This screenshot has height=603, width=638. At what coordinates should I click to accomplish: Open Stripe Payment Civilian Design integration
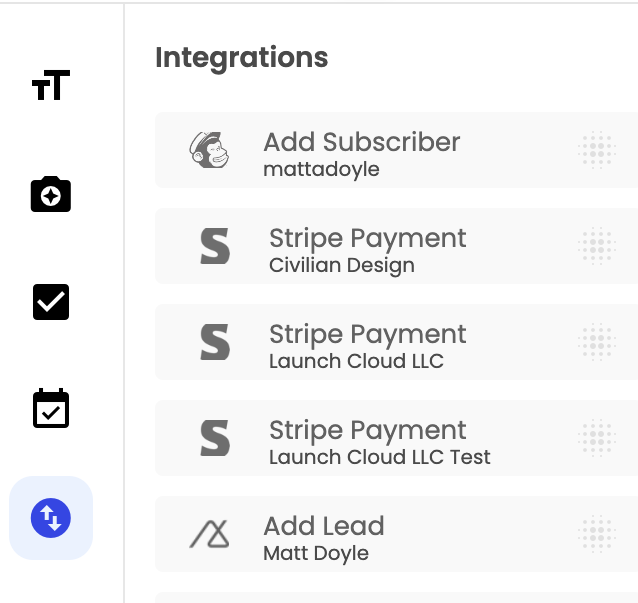(396, 246)
